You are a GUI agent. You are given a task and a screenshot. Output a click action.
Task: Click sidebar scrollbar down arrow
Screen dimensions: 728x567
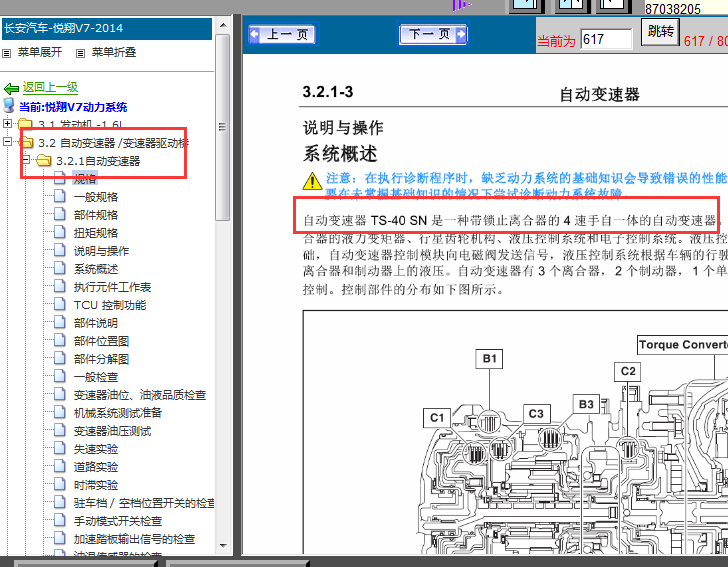[223, 547]
